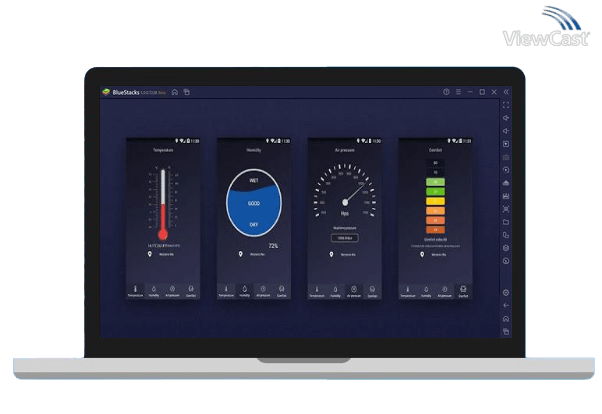This screenshot has width=602, height=414.
Task: Select Humidity tab on the Air pressure screen
Action: click(335, 291)
